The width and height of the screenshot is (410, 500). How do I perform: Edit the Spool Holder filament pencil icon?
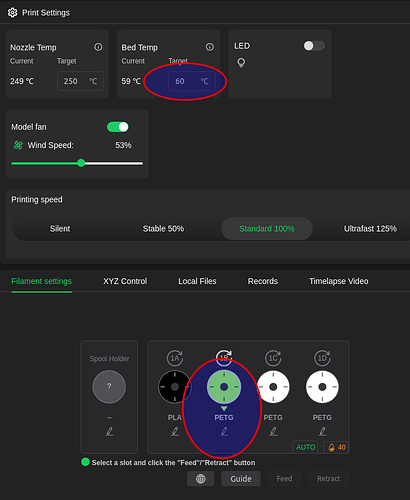click(109, 432)
